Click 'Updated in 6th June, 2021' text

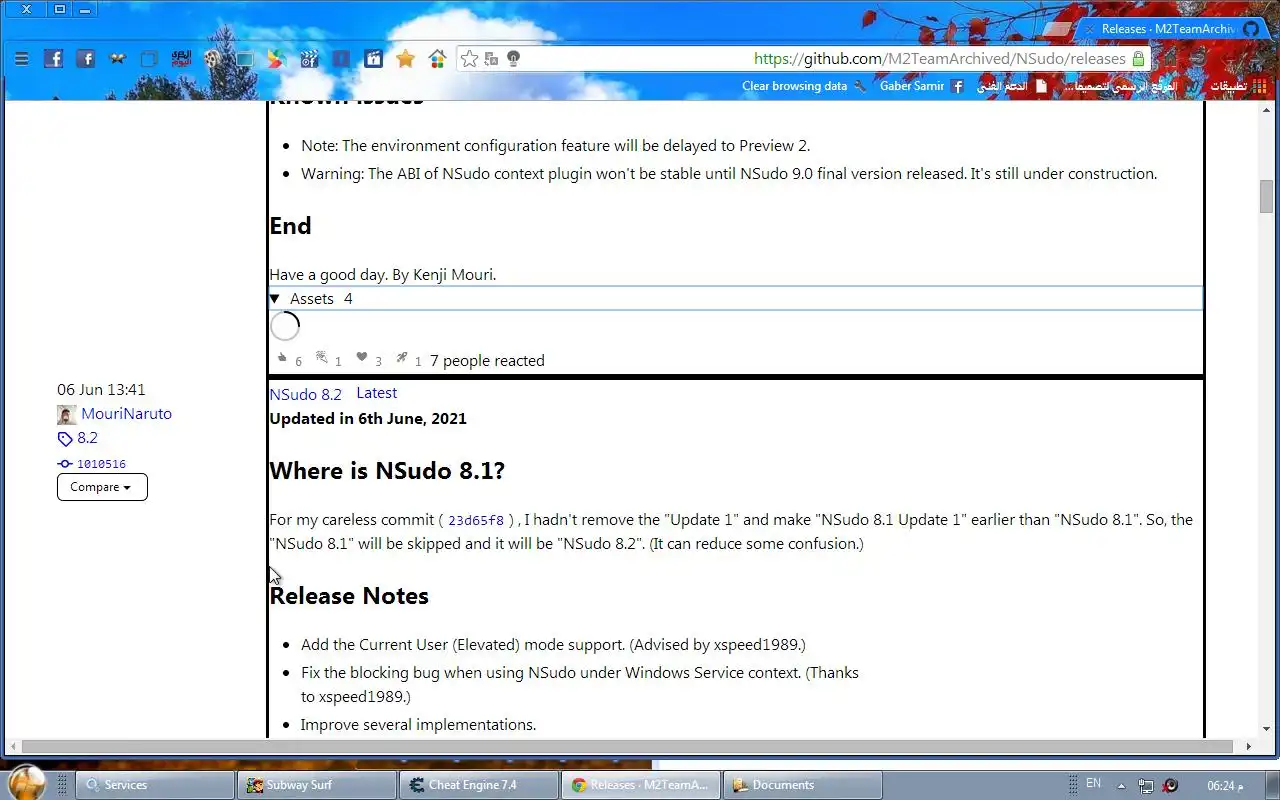point(368,419)
